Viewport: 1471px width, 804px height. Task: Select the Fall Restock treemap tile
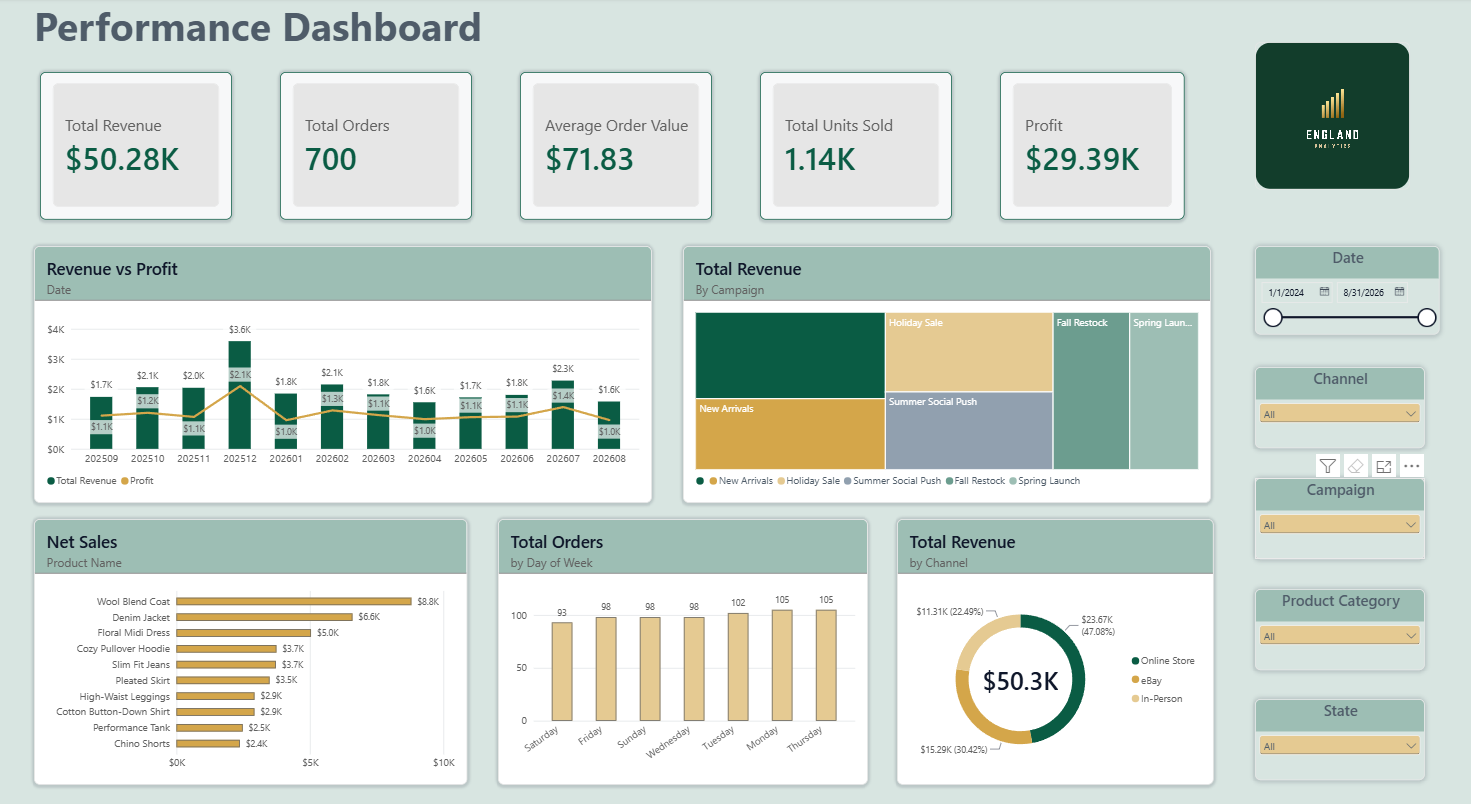click(1091, 391)
